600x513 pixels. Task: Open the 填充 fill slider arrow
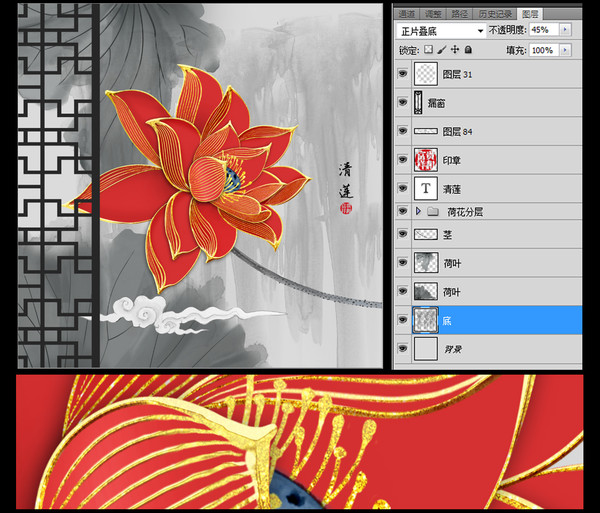565,50
